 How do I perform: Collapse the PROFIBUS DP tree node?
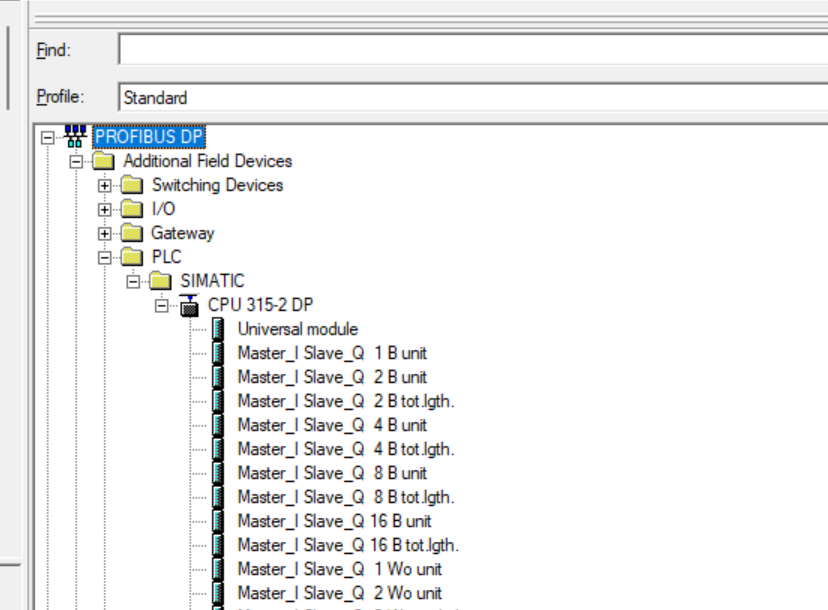tap(48, 137)
